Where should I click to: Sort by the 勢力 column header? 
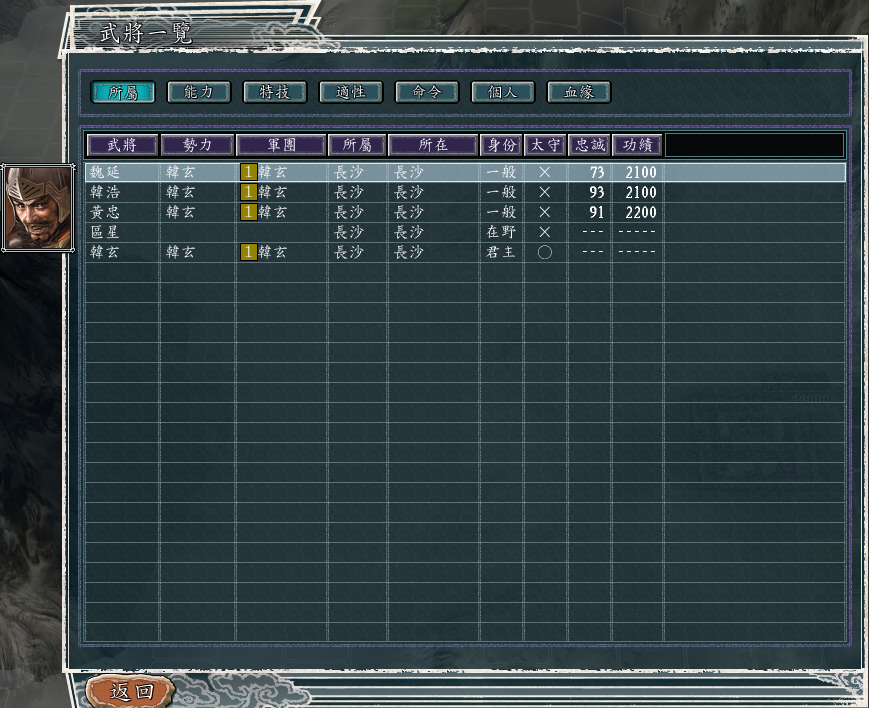point(198,145)
